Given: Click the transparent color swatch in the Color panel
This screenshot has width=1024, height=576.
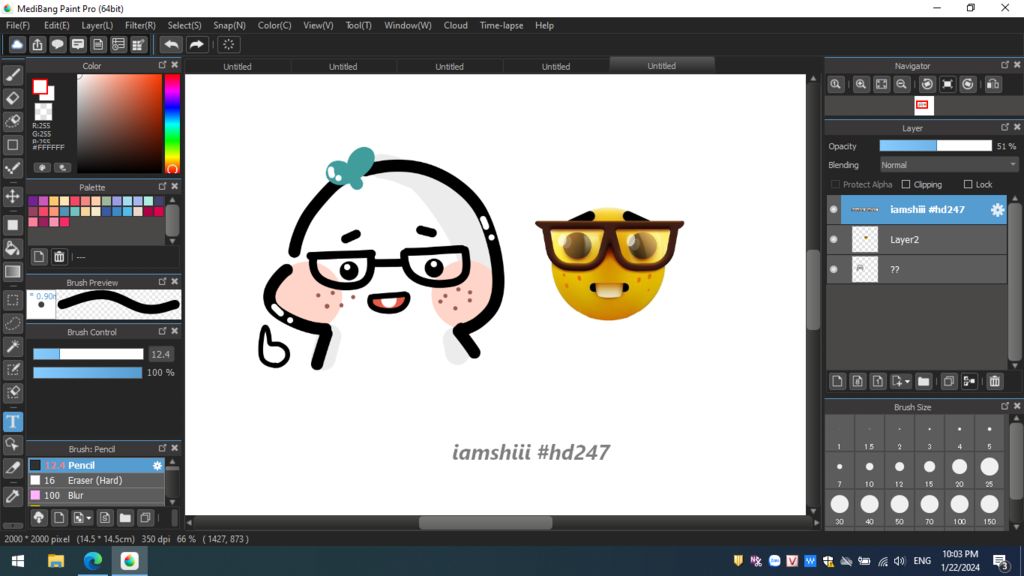Looking at the screenshot, I should (43, 112).
